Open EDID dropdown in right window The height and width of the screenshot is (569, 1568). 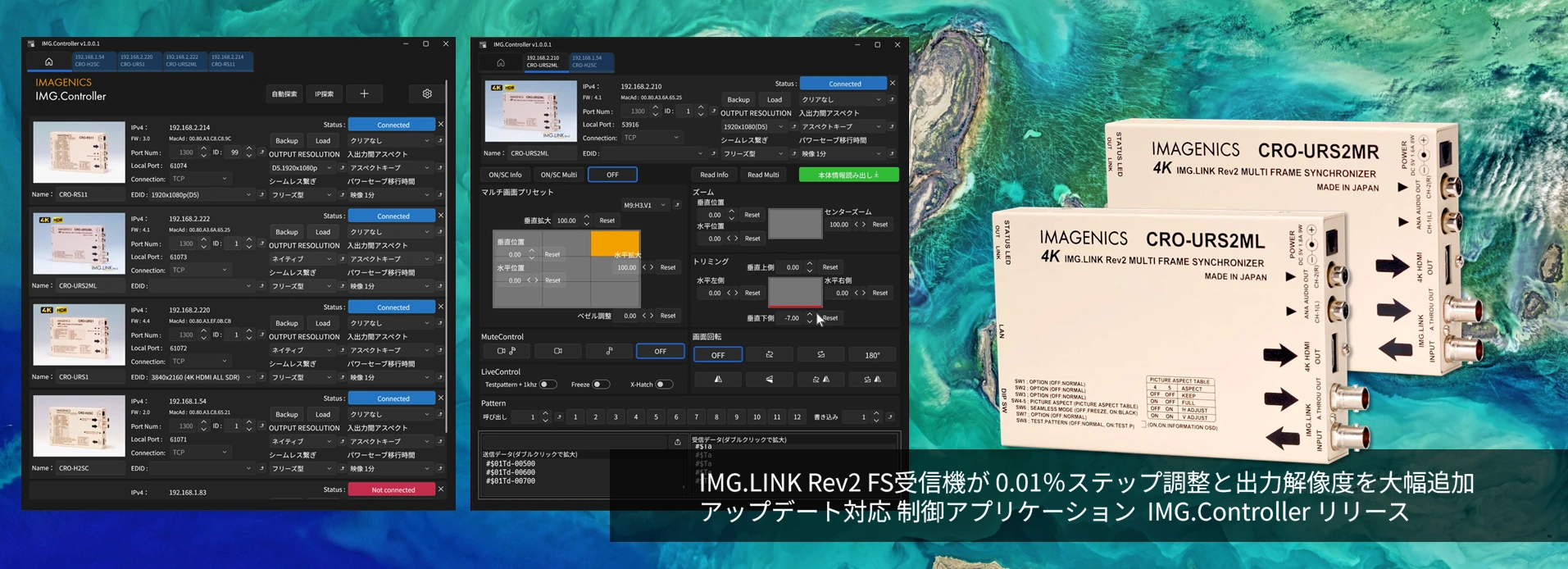pos(653,153)
